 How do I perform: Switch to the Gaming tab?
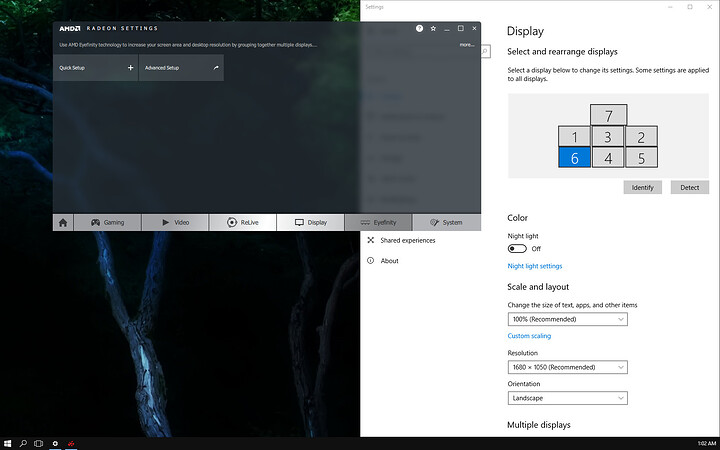click(107, 223)
